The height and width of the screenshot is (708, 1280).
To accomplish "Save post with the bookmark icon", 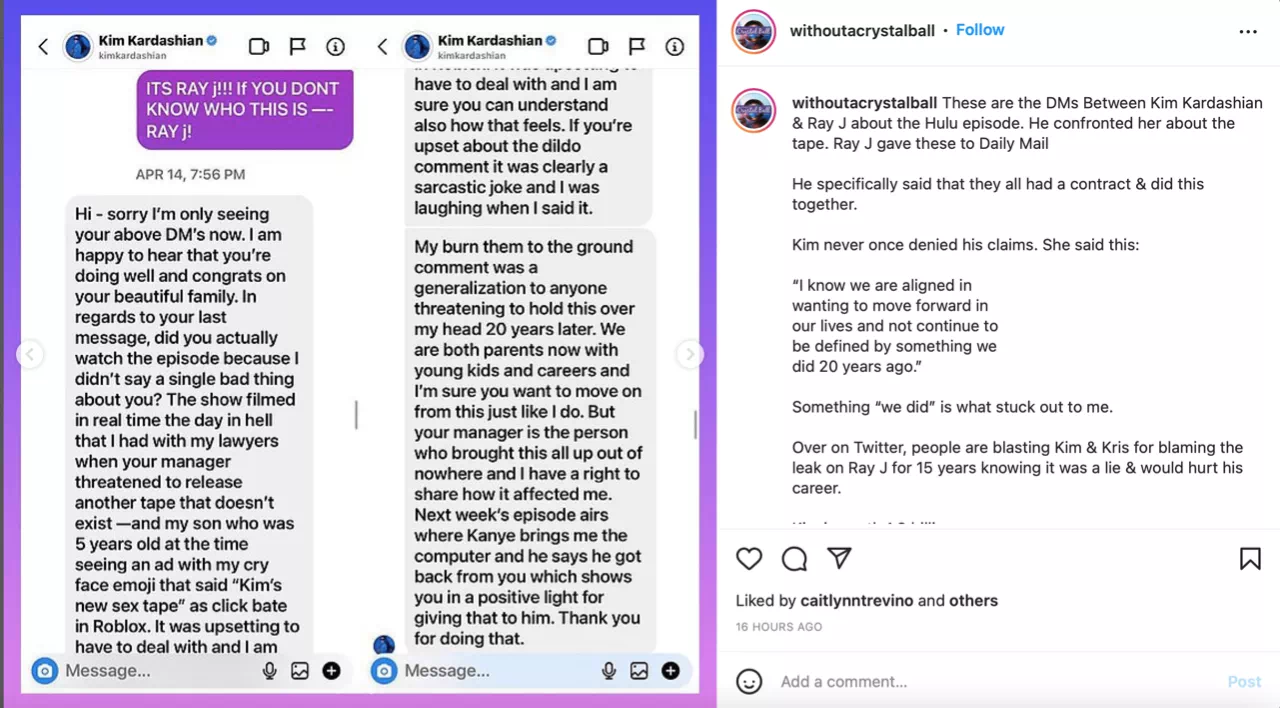I will (1250, 558).
